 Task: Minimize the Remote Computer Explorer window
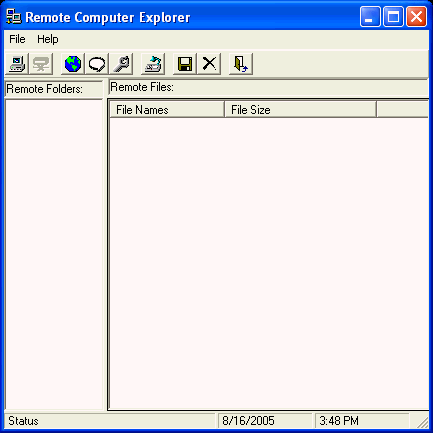point(370,17)
